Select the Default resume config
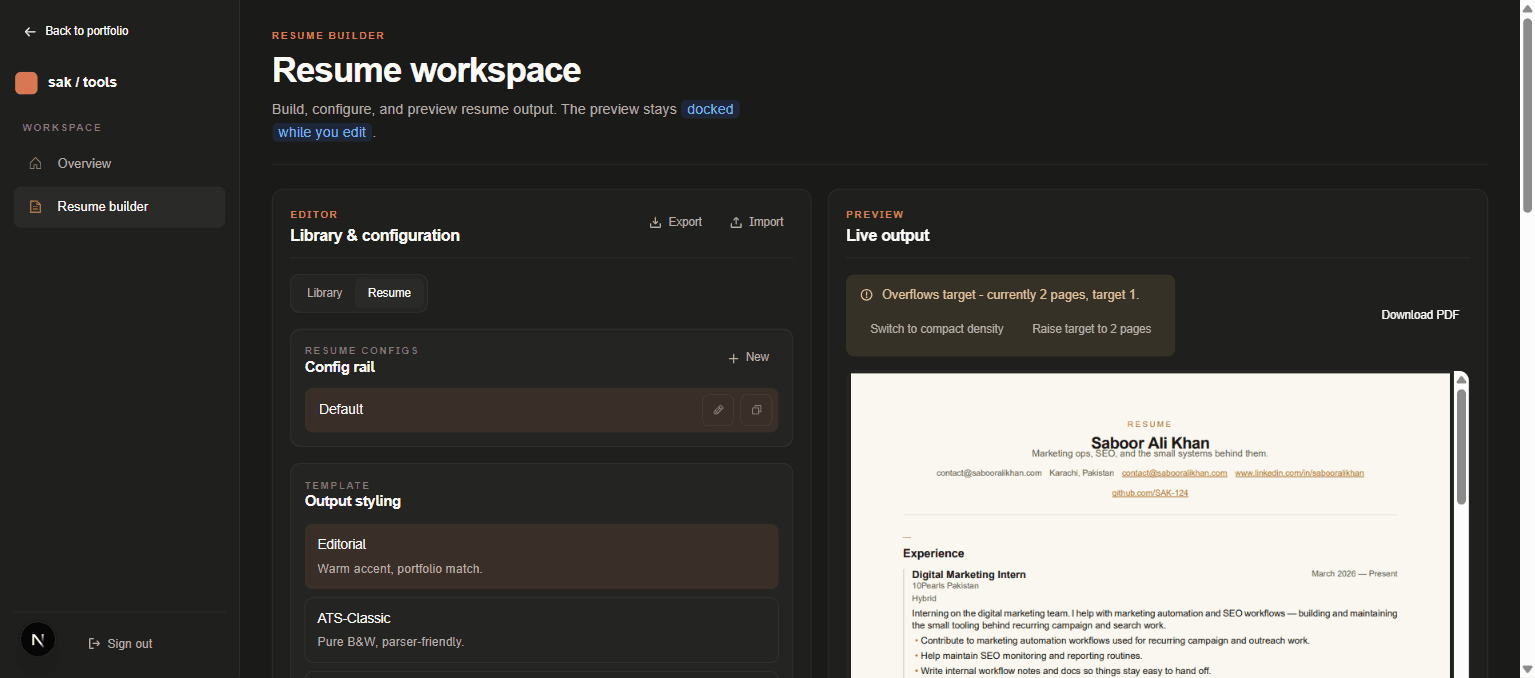Viewport: 1535px width, 678px height. coord(500,410)
